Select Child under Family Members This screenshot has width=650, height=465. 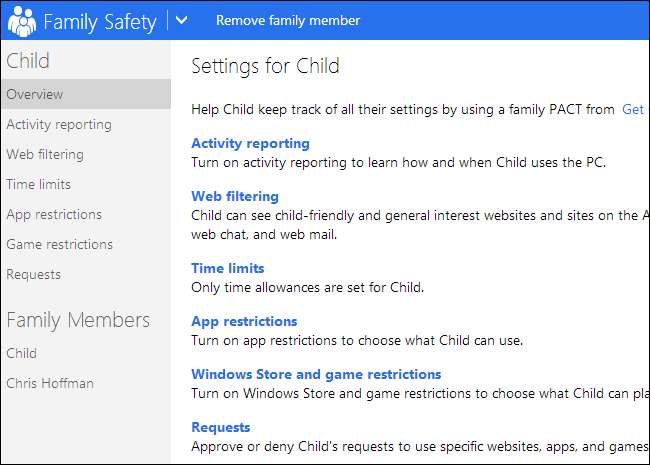(22, 353)
